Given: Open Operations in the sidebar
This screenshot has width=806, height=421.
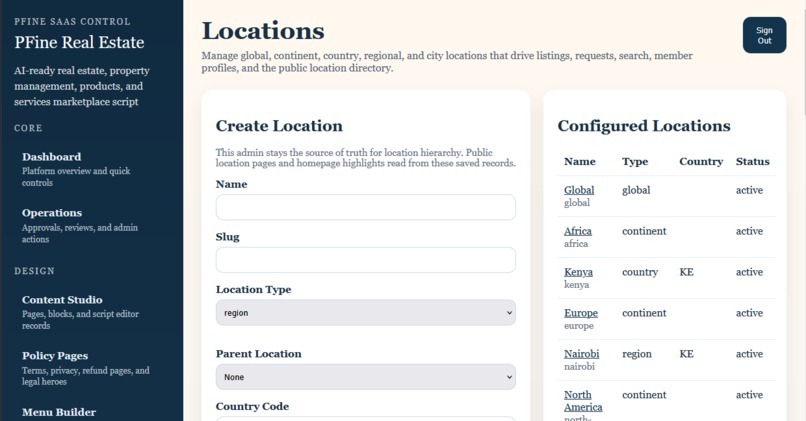Looking at the screenshot, I should pos(52,213).
